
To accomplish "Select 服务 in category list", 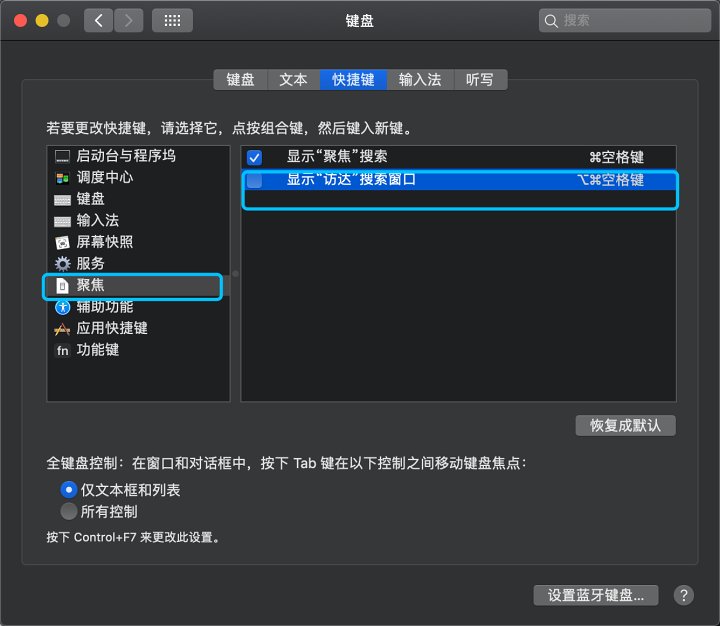I will coord(138,264).
